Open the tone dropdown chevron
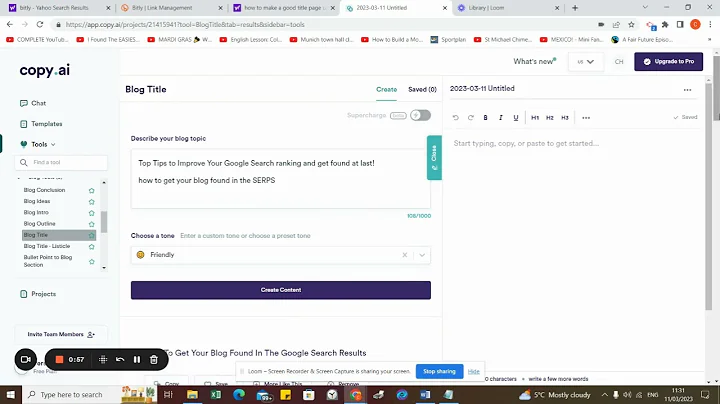 click(422, 255)
